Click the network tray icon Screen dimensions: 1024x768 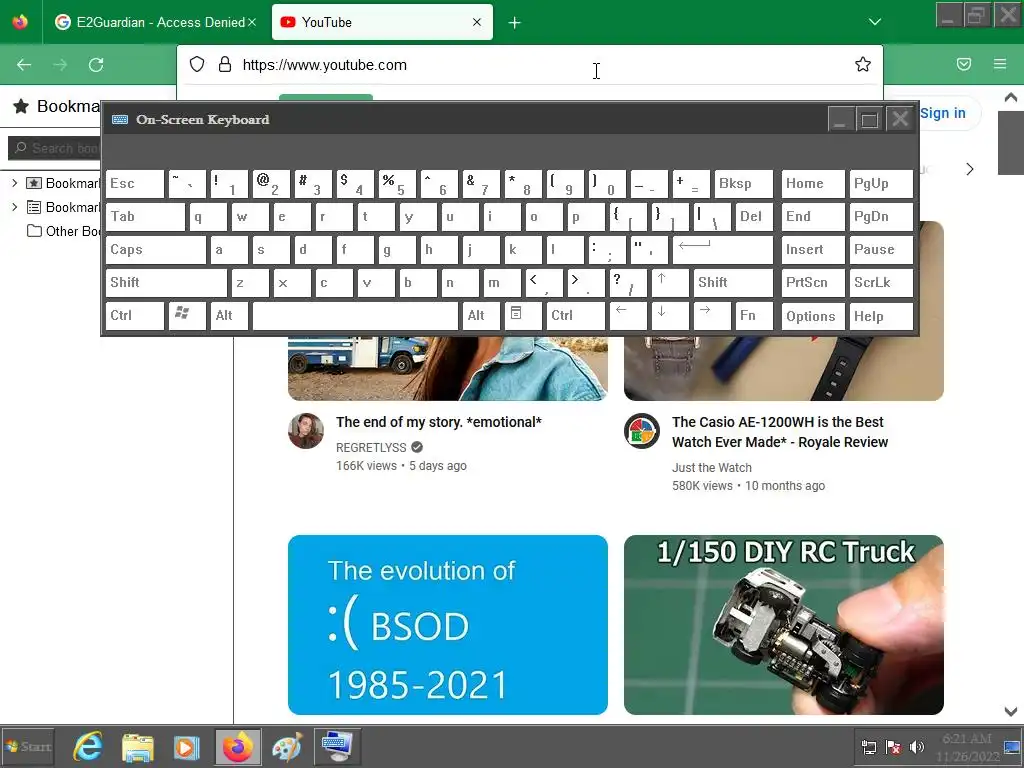[869, 747]
